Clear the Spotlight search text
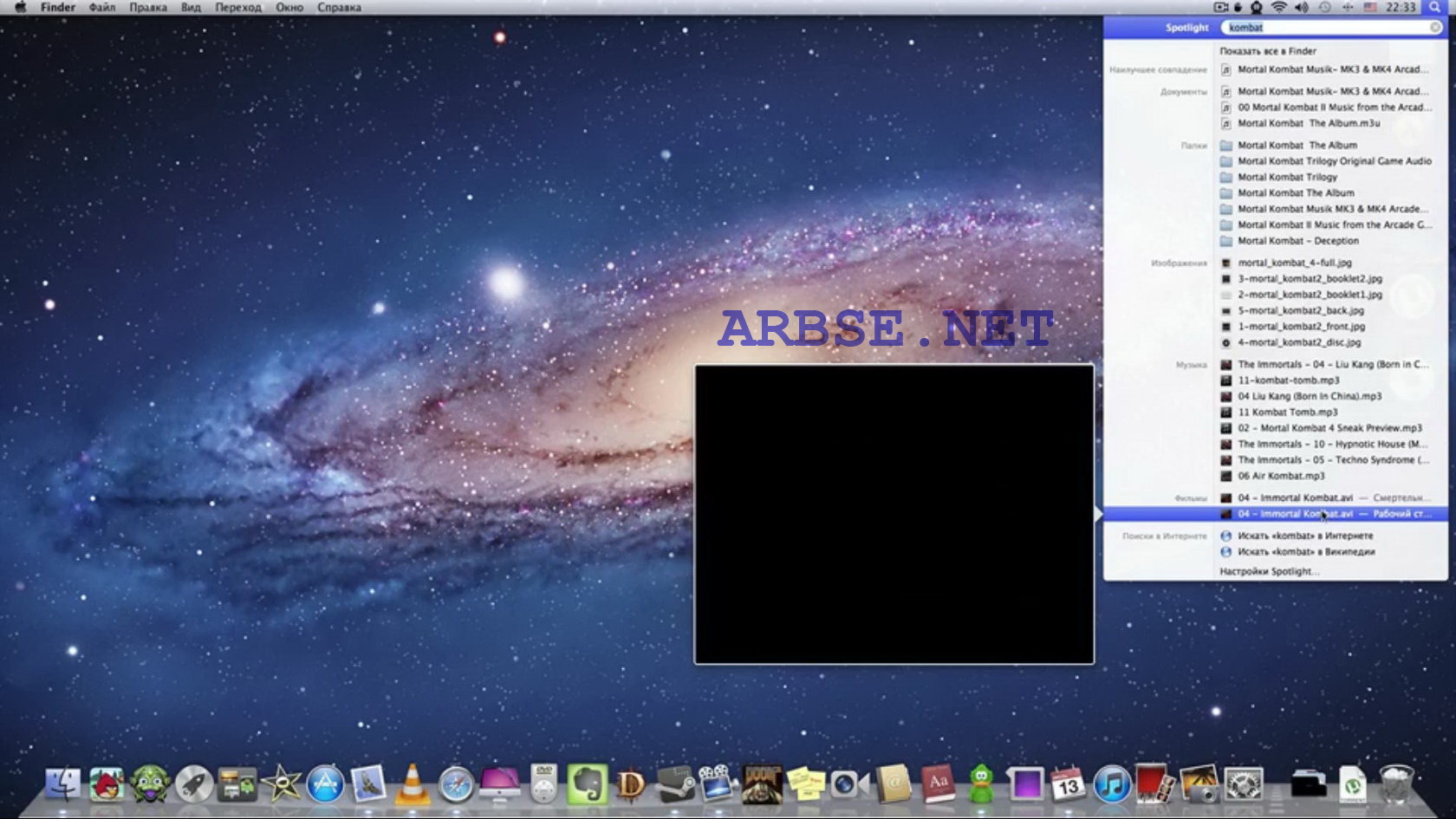Image resolution: width=1456 pixels, height=819 pixels. 1435,28
